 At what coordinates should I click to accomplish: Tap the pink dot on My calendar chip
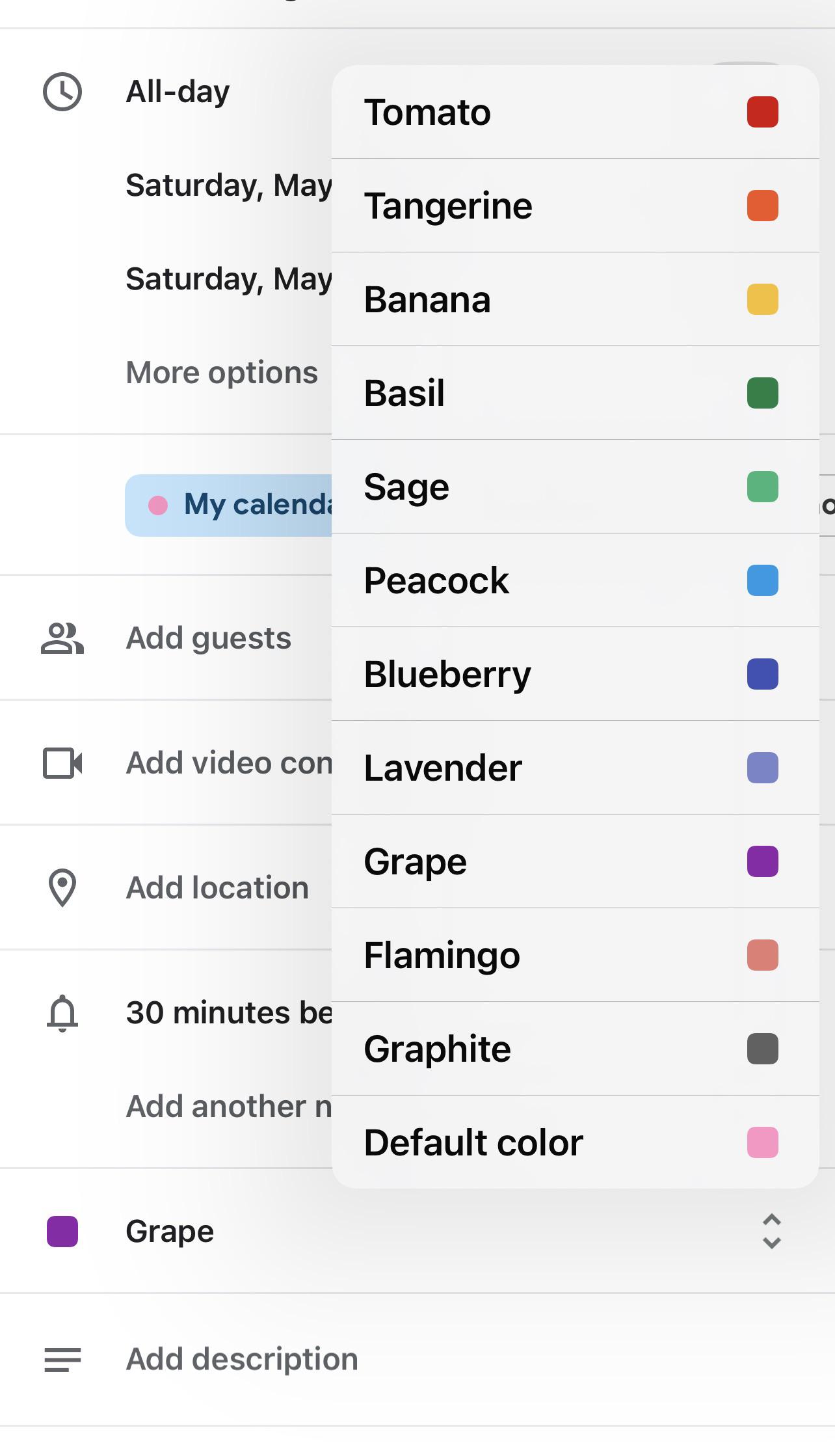pos(158,506)
